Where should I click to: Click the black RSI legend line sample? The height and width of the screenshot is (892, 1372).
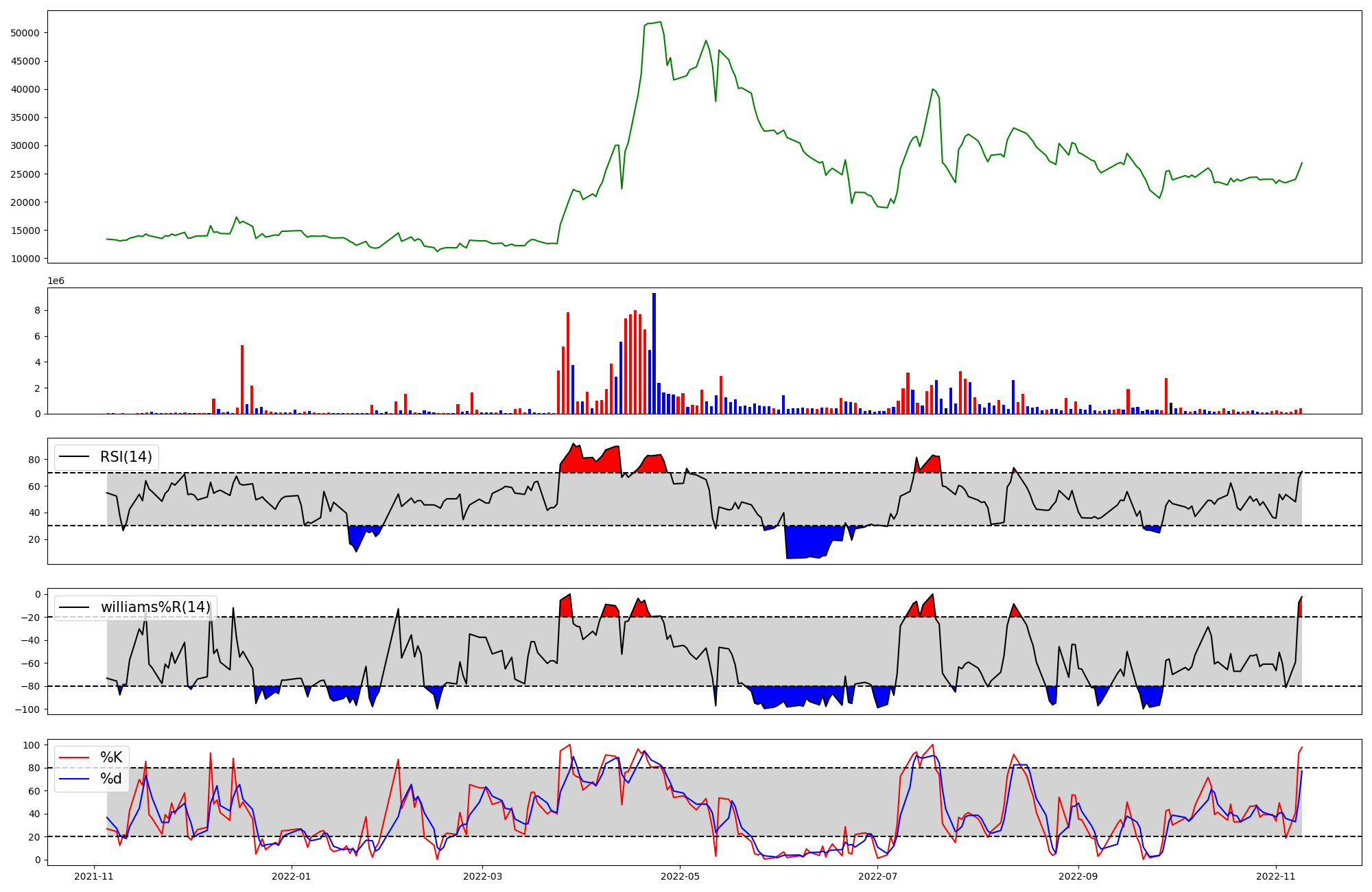coord(74,457)
